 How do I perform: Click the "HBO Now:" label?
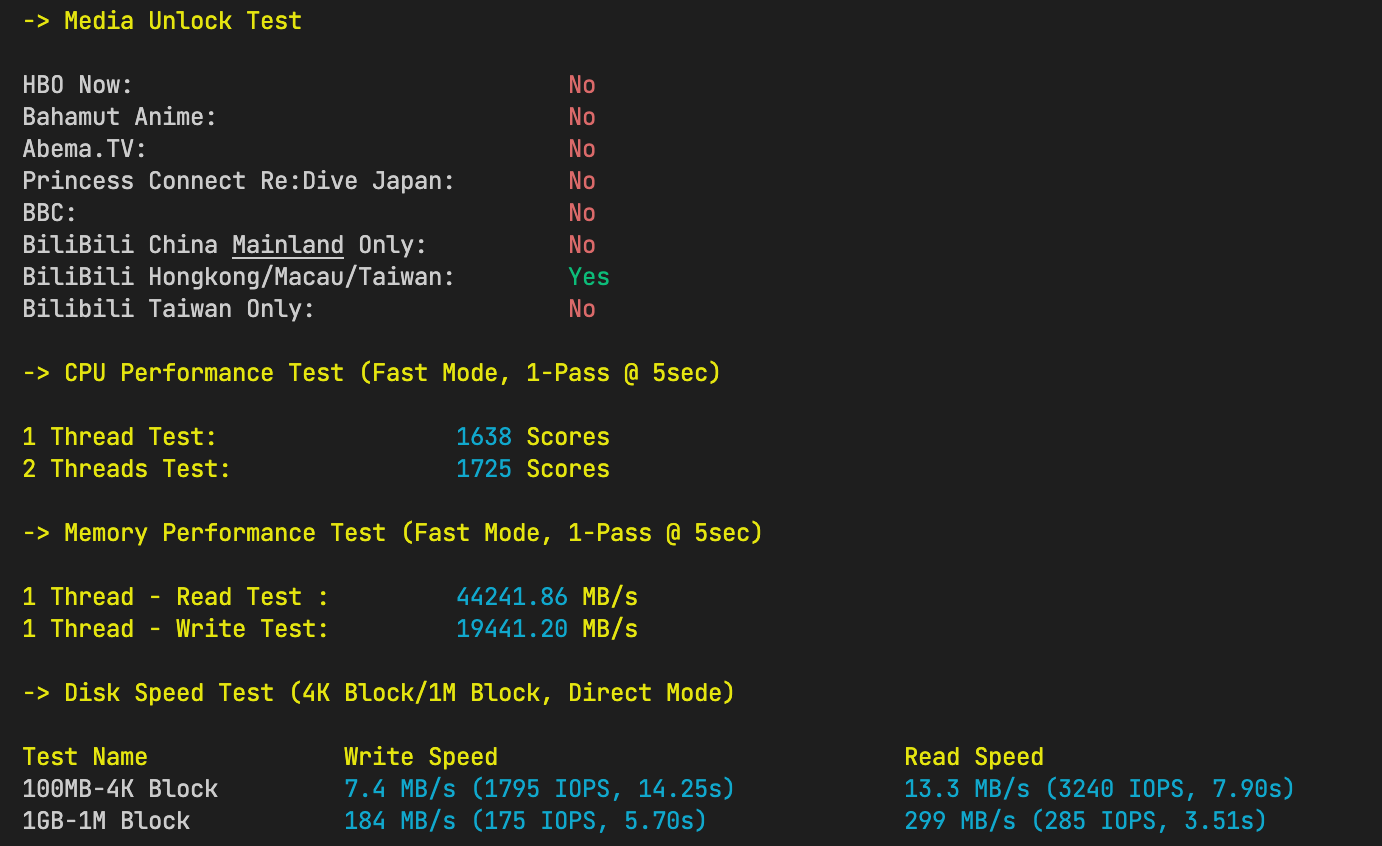click(x=77, y=85)
